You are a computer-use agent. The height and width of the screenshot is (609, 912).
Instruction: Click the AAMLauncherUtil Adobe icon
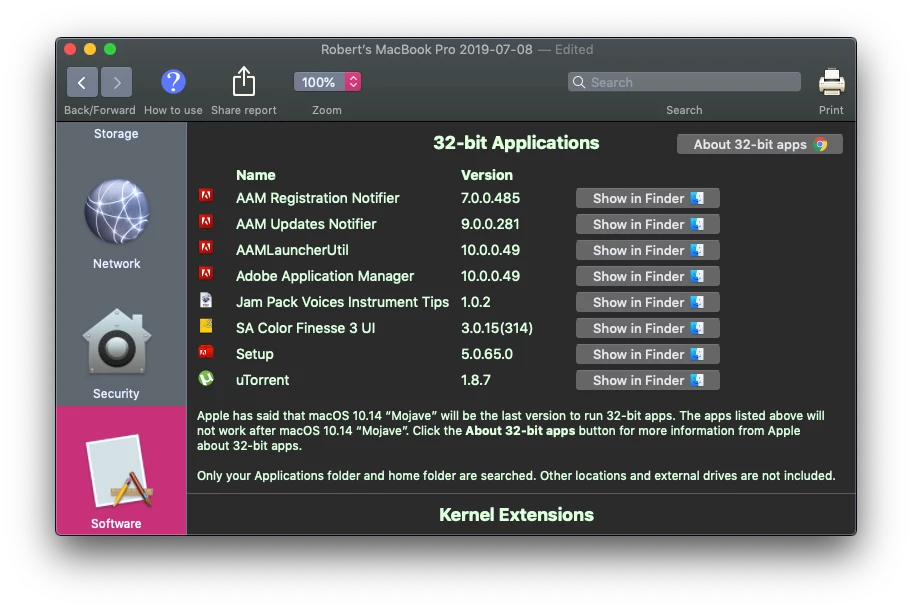206,247
